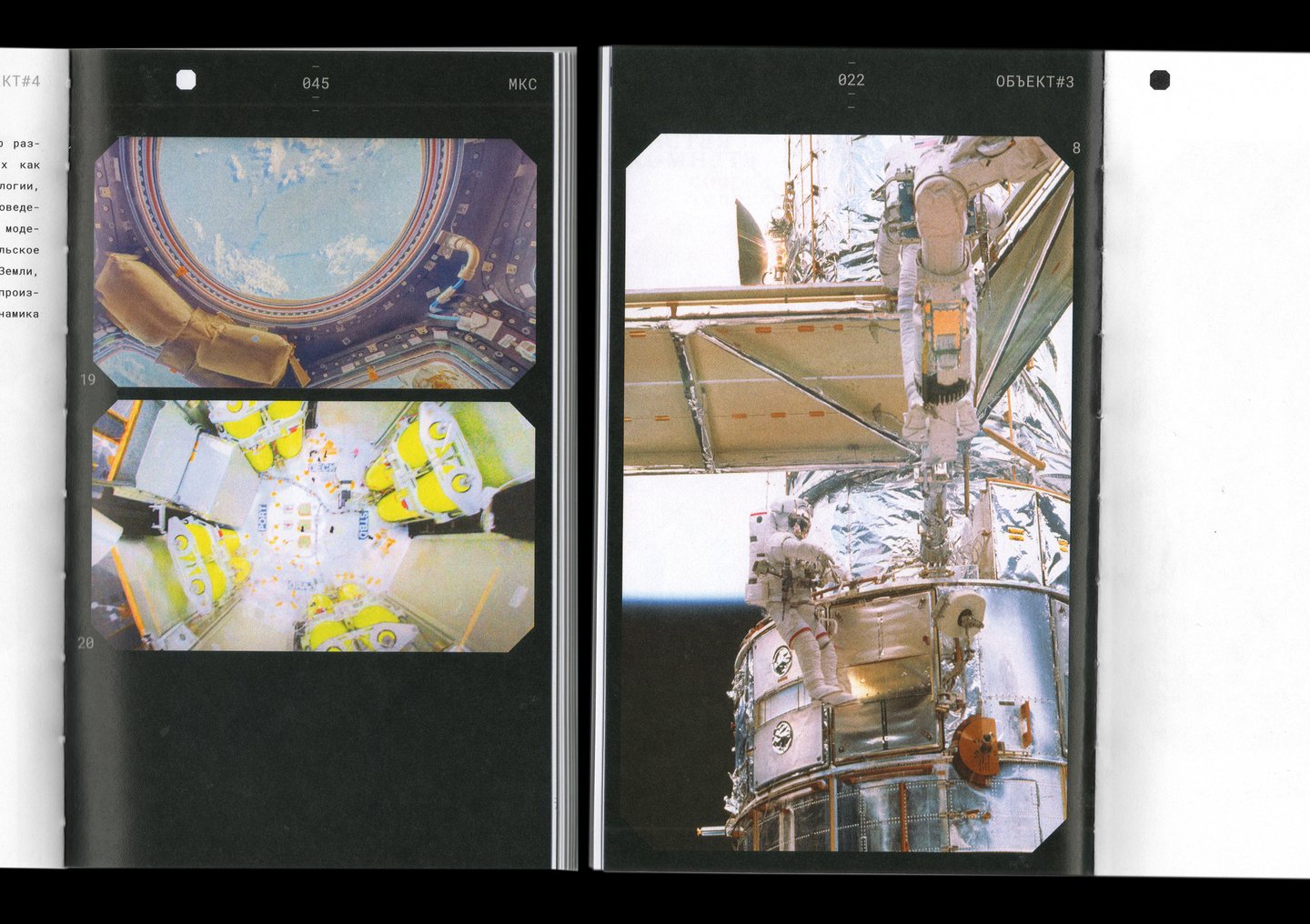Select the white octagon marker on the black page
Viewport: 1310px width, 924px height.
pyautogui.click(x=186, y=80)
